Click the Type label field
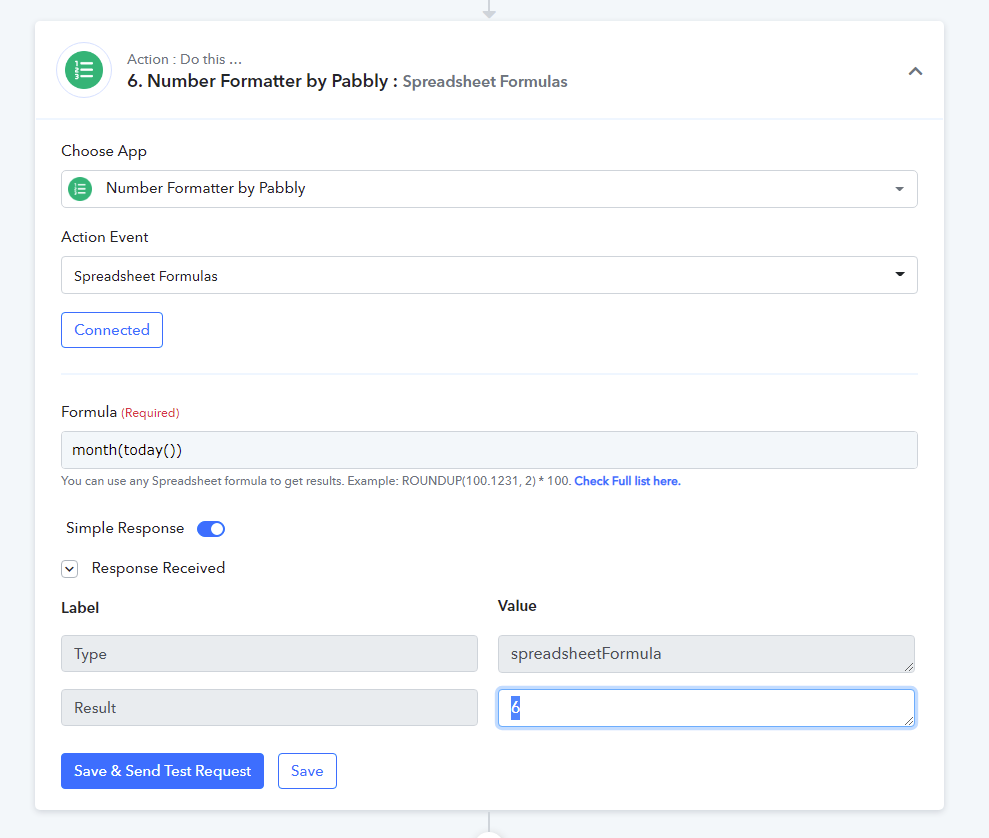 click(x=269, y=654)
